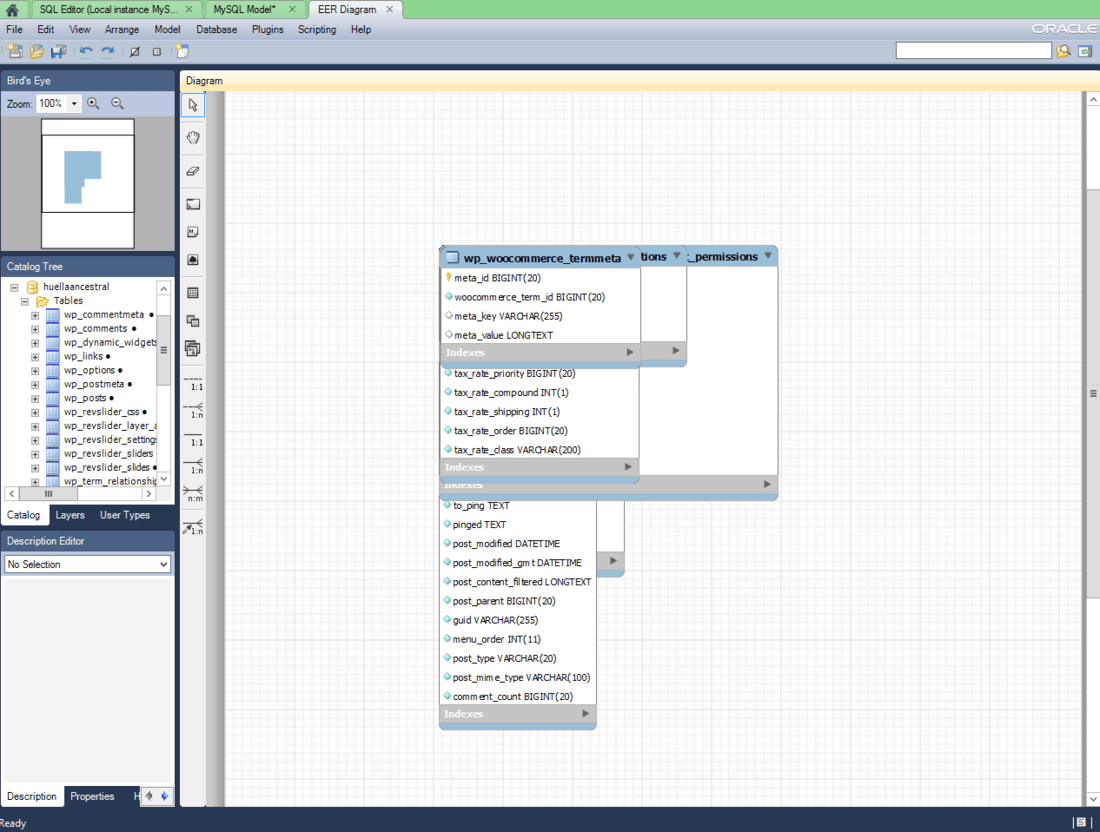
Task: Select wp_postmeta in the Catalog Tree
Action: (94, 384)
